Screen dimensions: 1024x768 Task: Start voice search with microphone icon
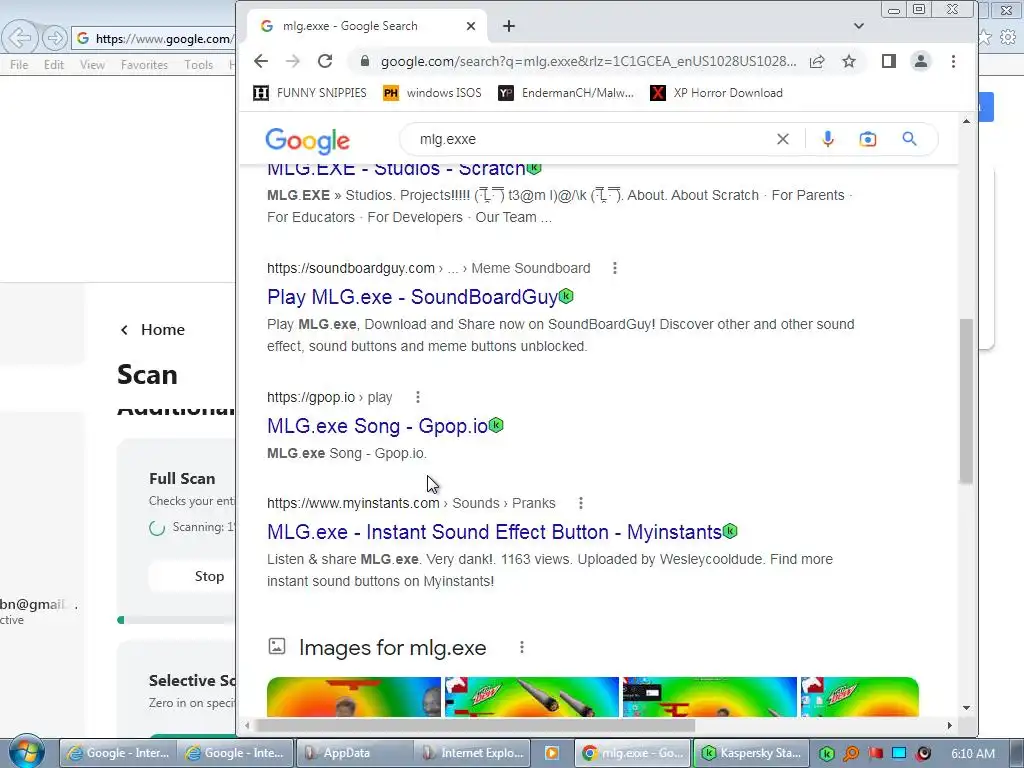coord(827,139)
